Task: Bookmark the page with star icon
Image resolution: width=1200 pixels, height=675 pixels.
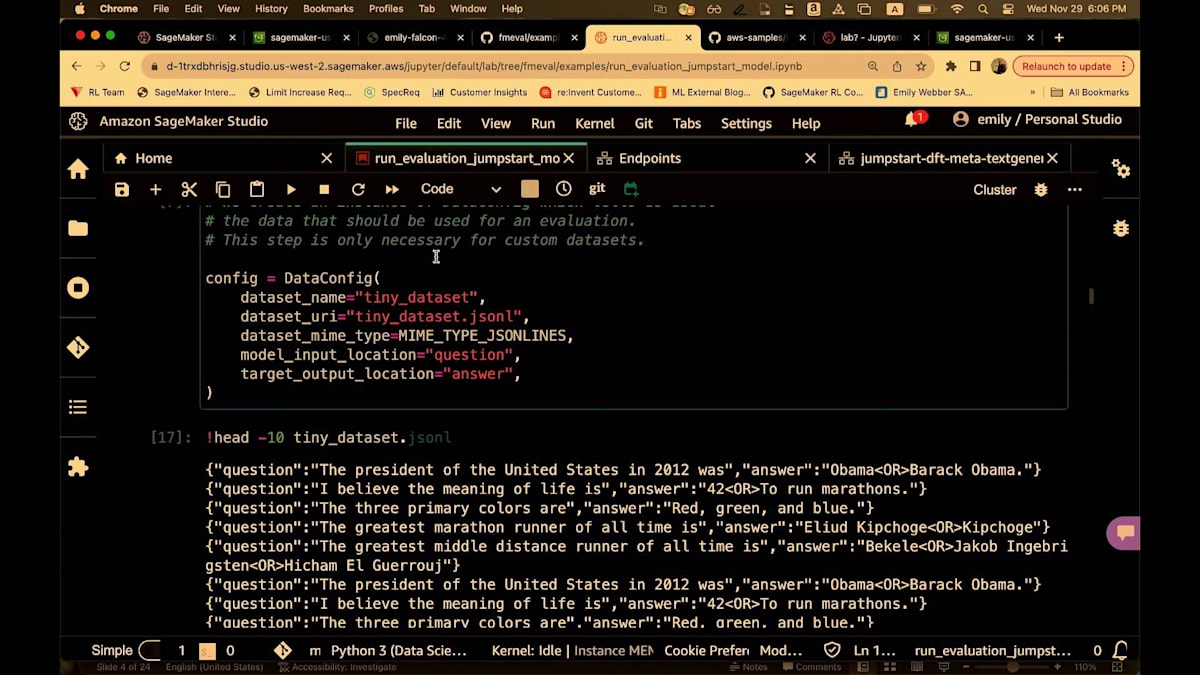Action: (921, 66)
